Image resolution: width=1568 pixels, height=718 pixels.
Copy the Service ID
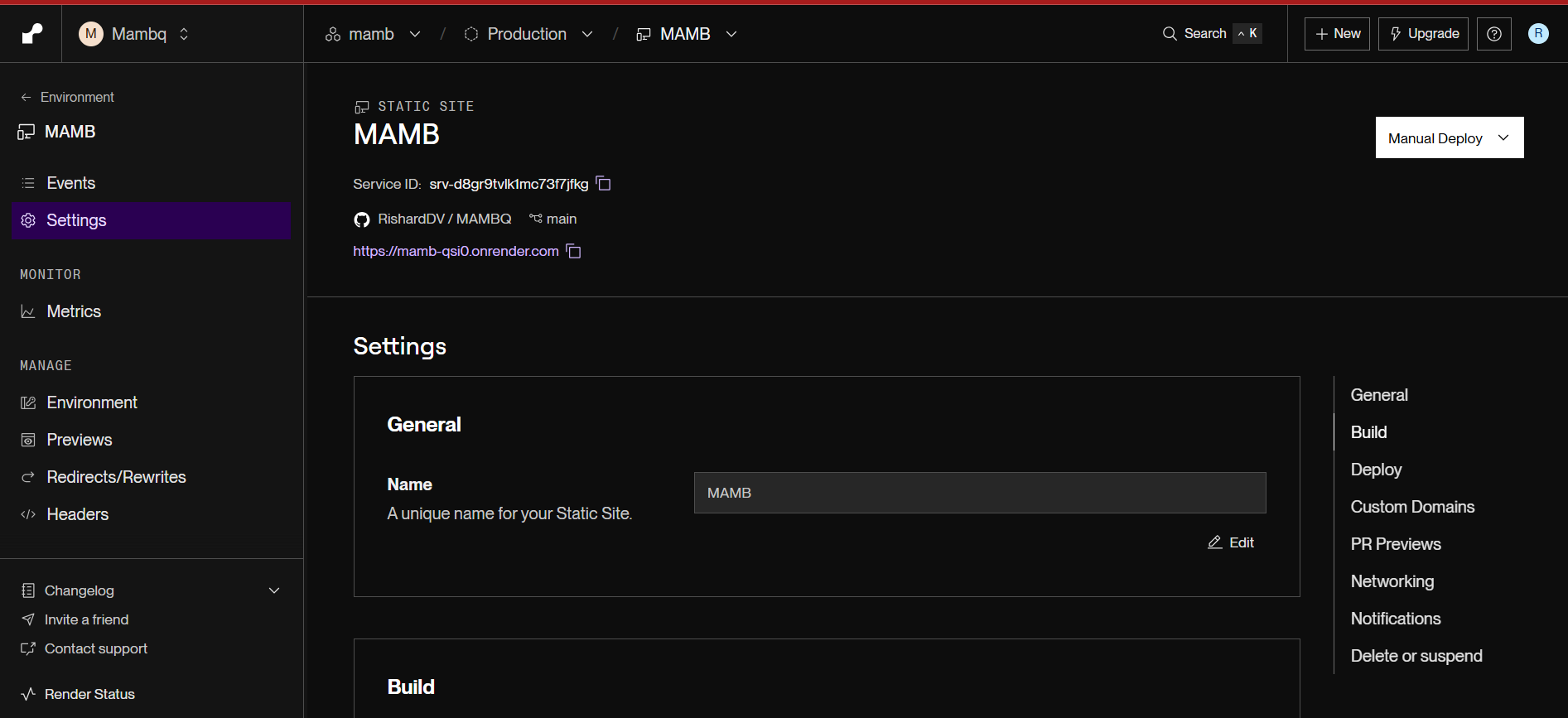[x=604, y=183]
